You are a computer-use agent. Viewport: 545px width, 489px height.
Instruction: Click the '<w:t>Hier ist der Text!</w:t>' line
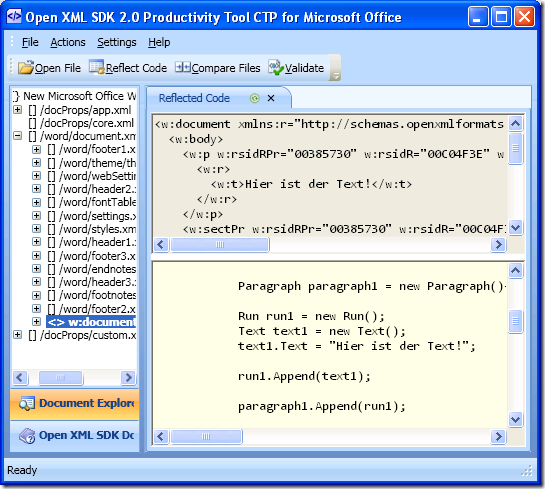coord(311,184)
